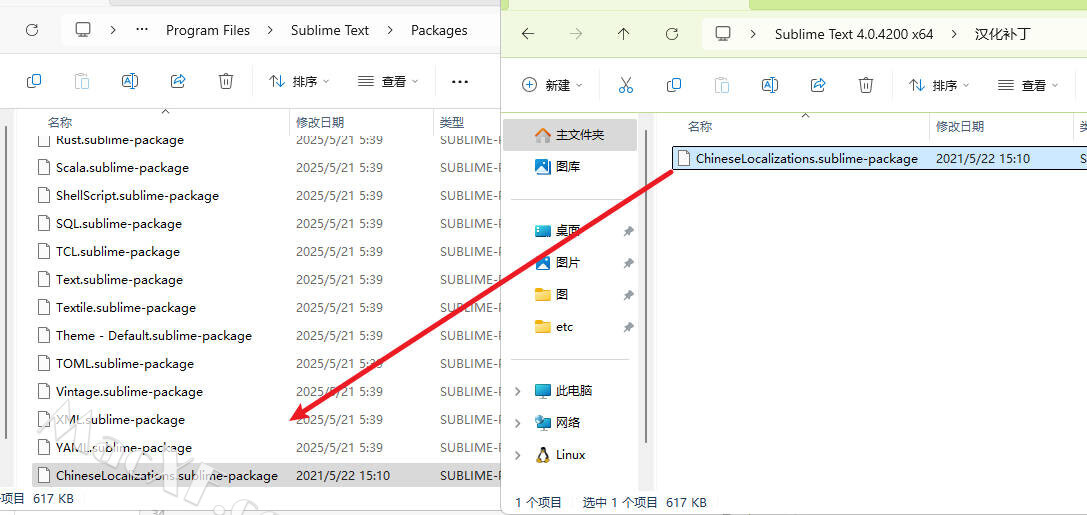
Task: Open the monitor icon in the right address bar
Action: [x=723, y=33]
